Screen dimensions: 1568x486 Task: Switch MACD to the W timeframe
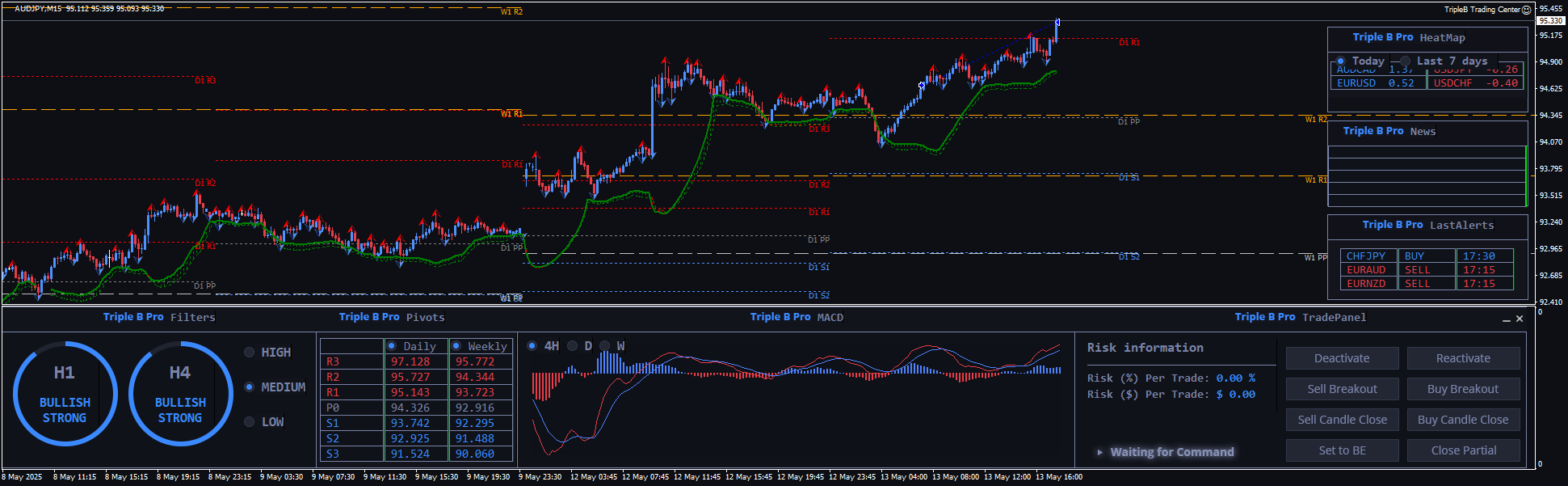click(604, 346)
